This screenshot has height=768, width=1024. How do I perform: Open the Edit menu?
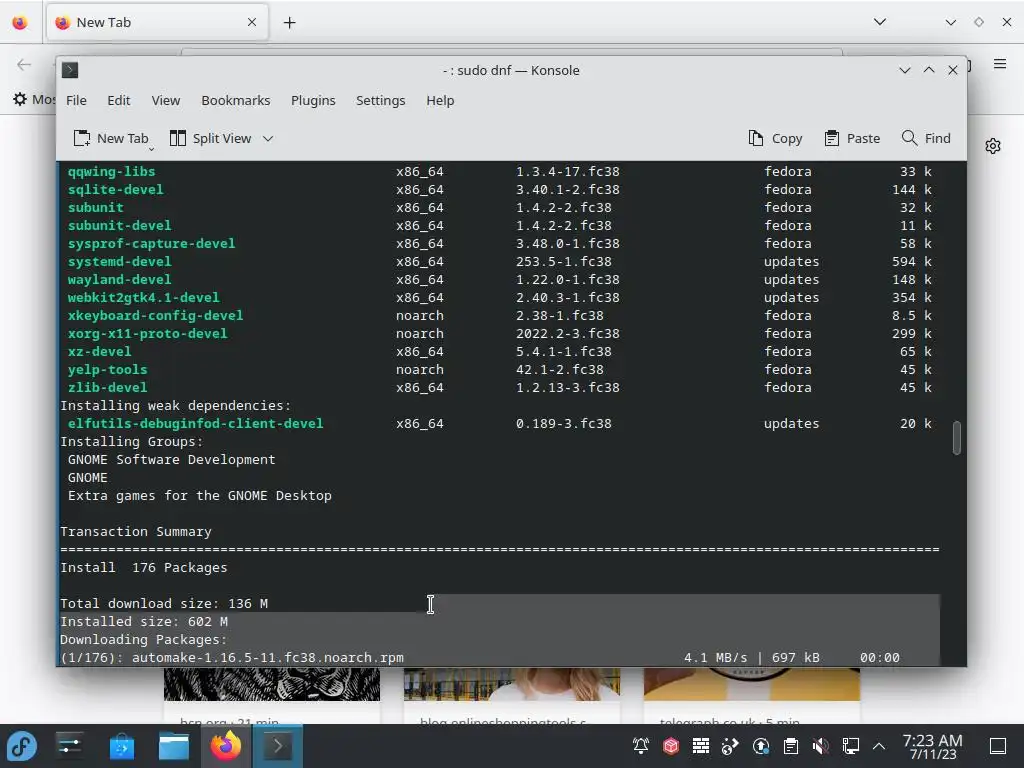pos(119,101)
